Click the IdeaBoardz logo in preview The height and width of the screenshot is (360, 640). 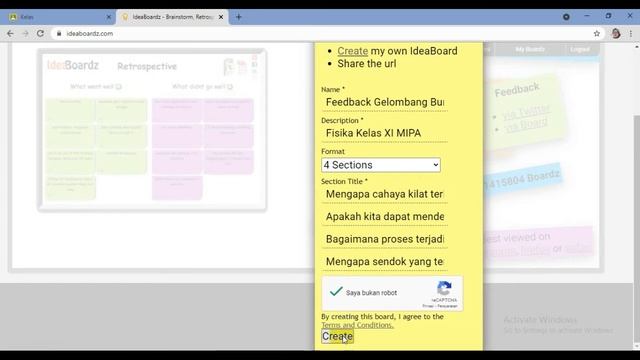(x=73, y=65)
